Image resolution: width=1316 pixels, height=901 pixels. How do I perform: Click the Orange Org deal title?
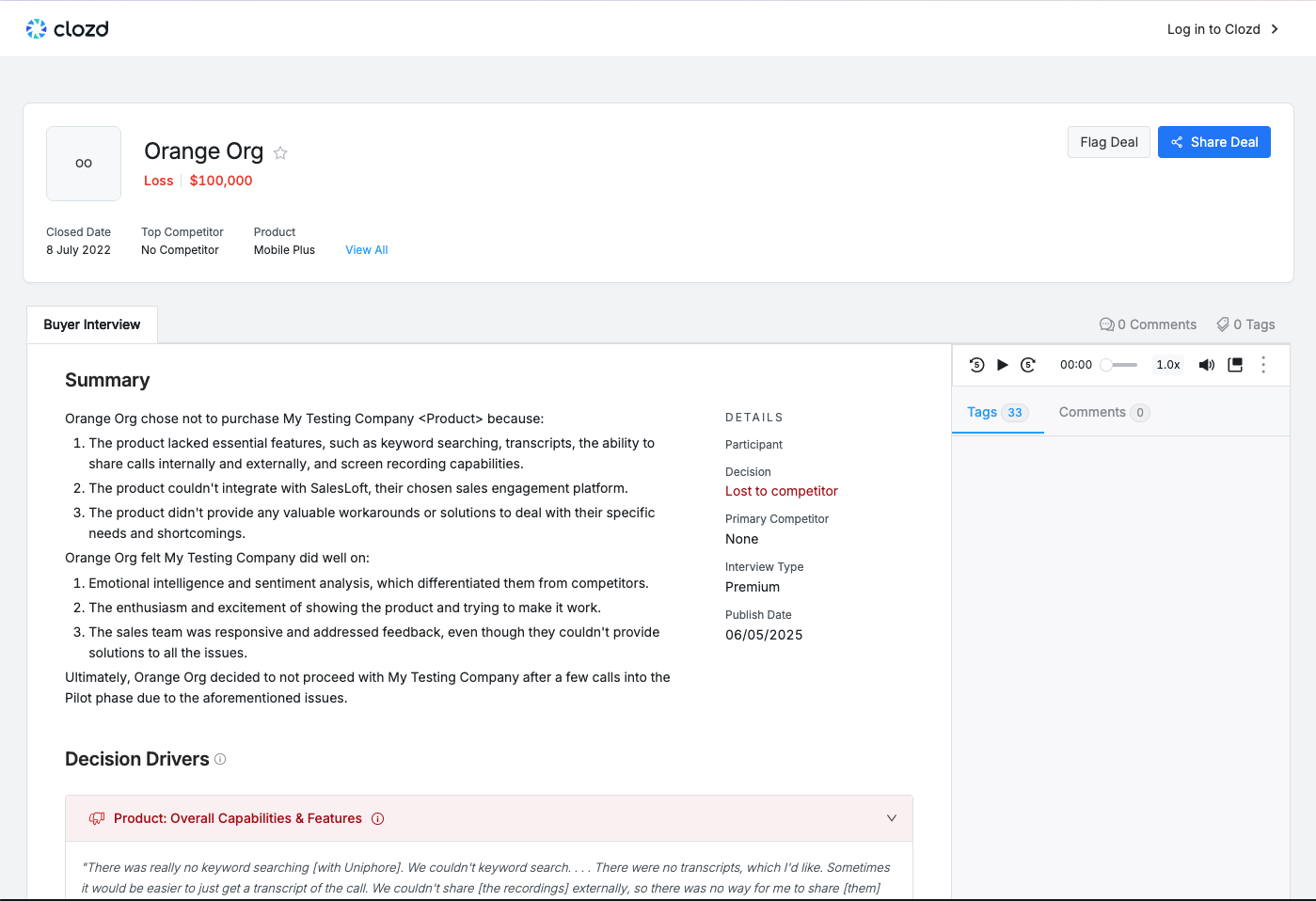tap(204, 151)
